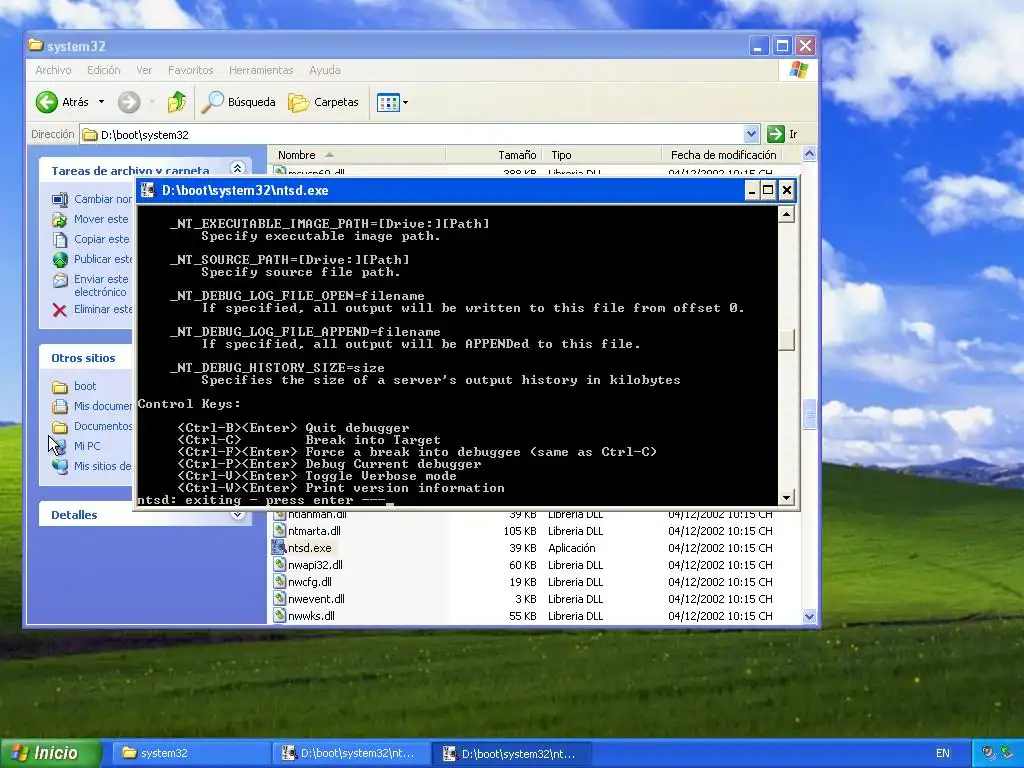Open the Inicio start button
Viewport: 1024px width, 768px height.
point(50,753)
